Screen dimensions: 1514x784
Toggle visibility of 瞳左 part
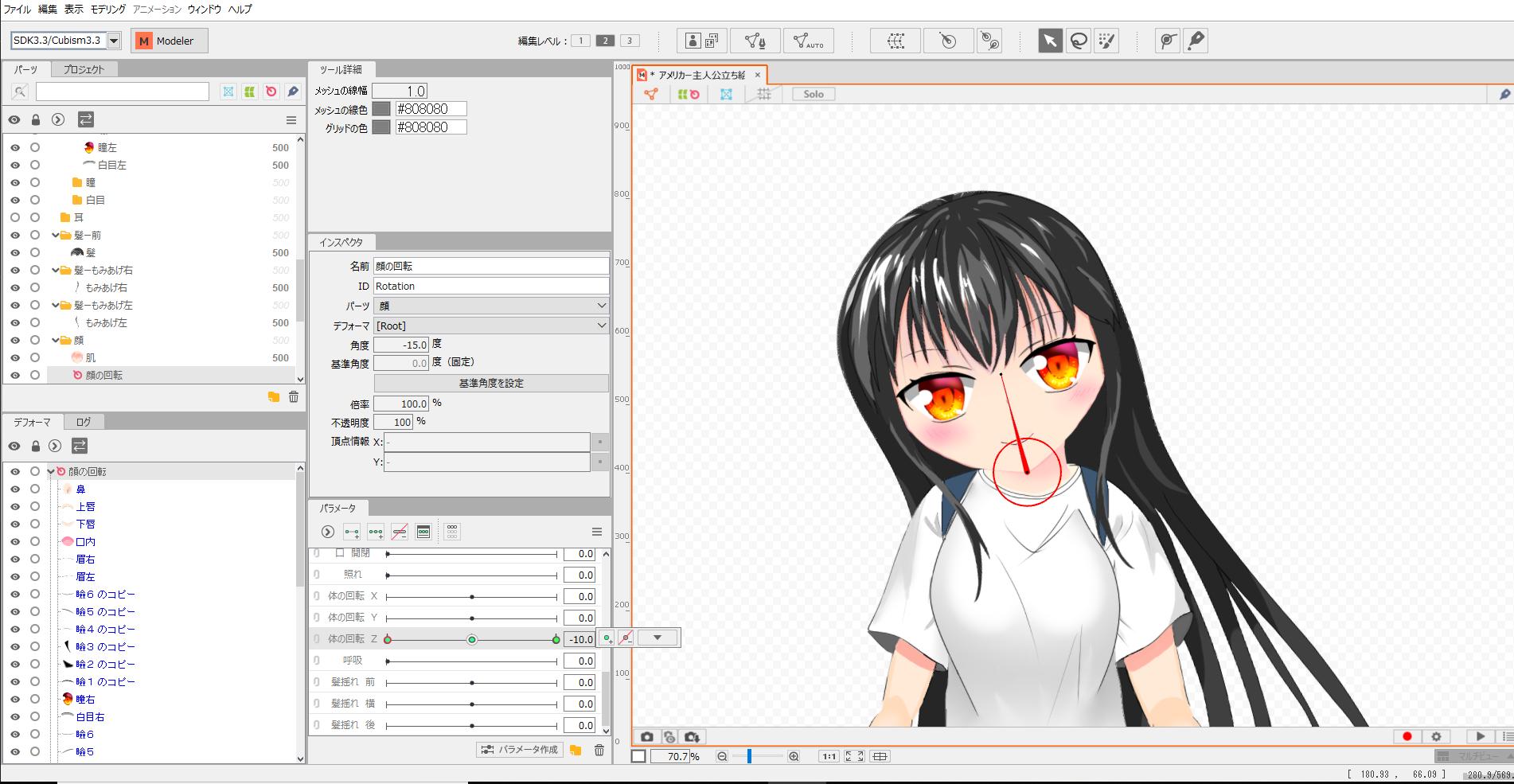[15, 147]
